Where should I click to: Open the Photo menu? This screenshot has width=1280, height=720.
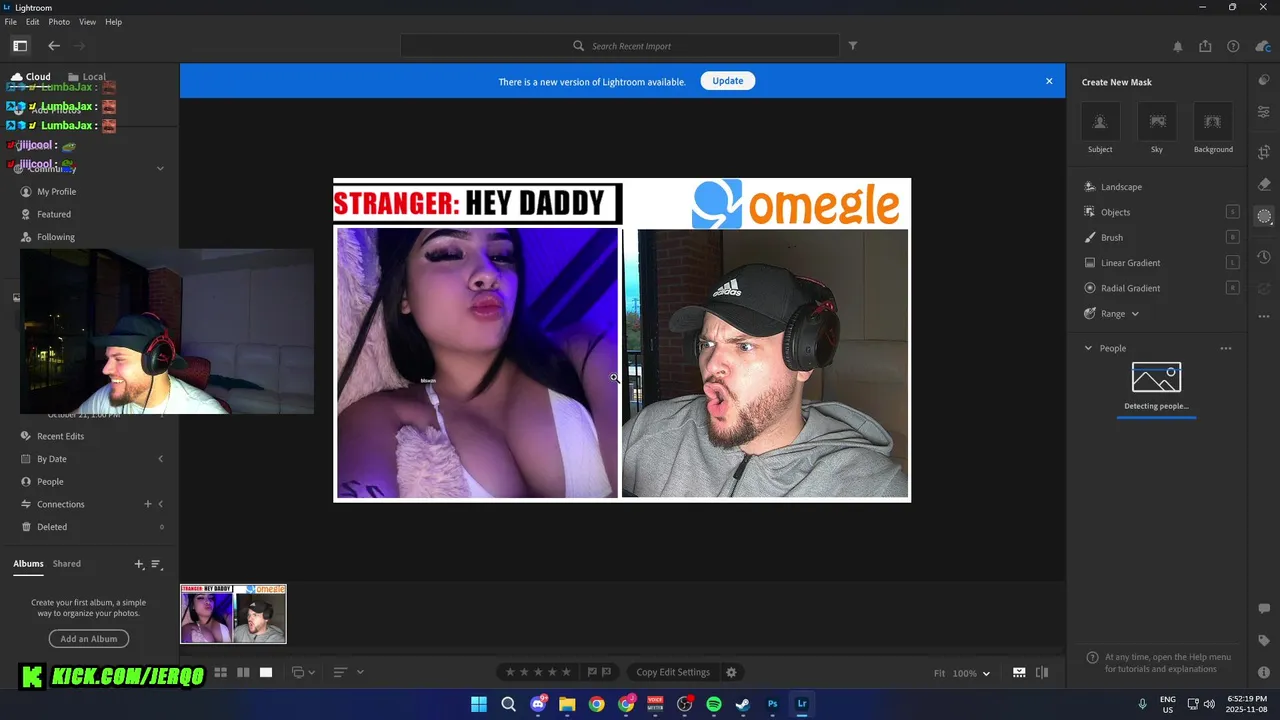click(59, 22)
